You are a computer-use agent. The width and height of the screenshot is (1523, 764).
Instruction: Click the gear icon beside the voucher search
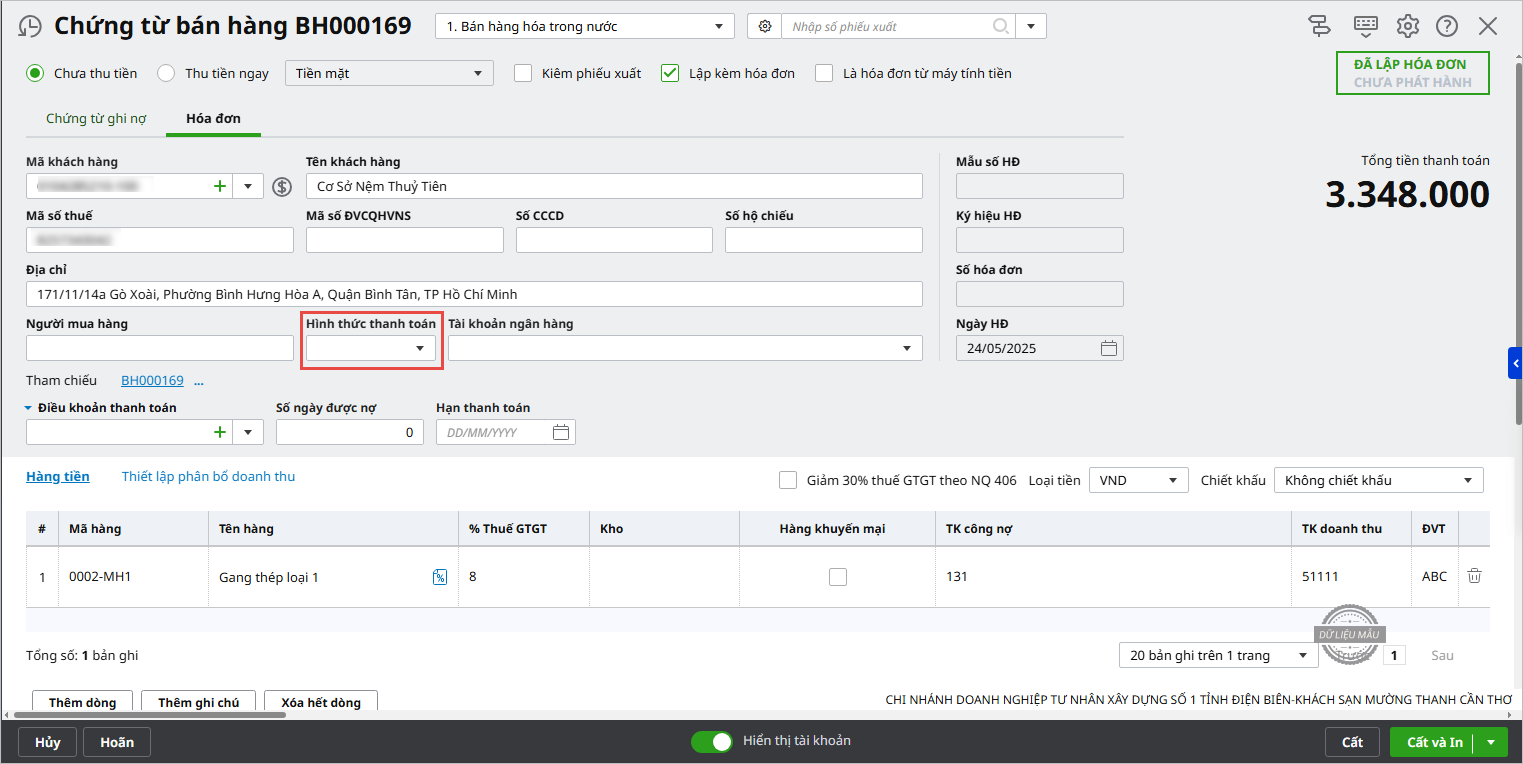pyautogui.click(x=765, y=26)
